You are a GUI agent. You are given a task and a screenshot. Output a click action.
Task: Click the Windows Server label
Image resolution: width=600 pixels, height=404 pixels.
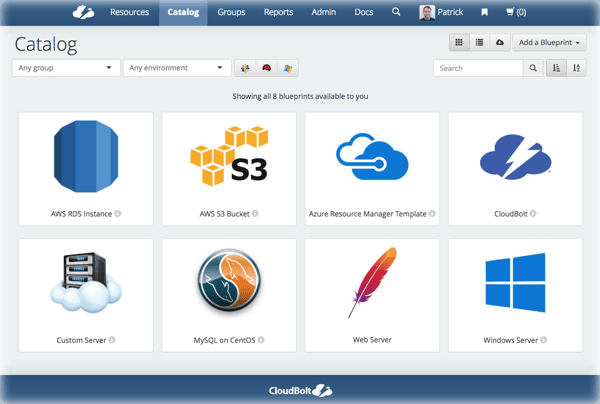click(x=510, y=340)
